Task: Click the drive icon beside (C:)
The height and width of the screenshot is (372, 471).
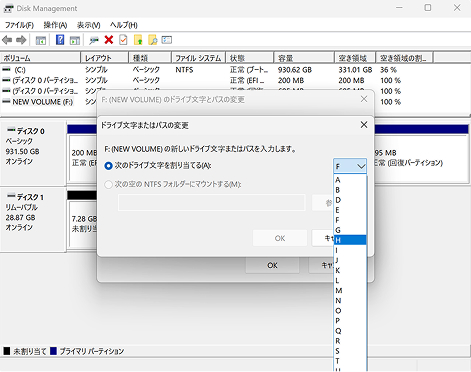Action: point(6,69)
